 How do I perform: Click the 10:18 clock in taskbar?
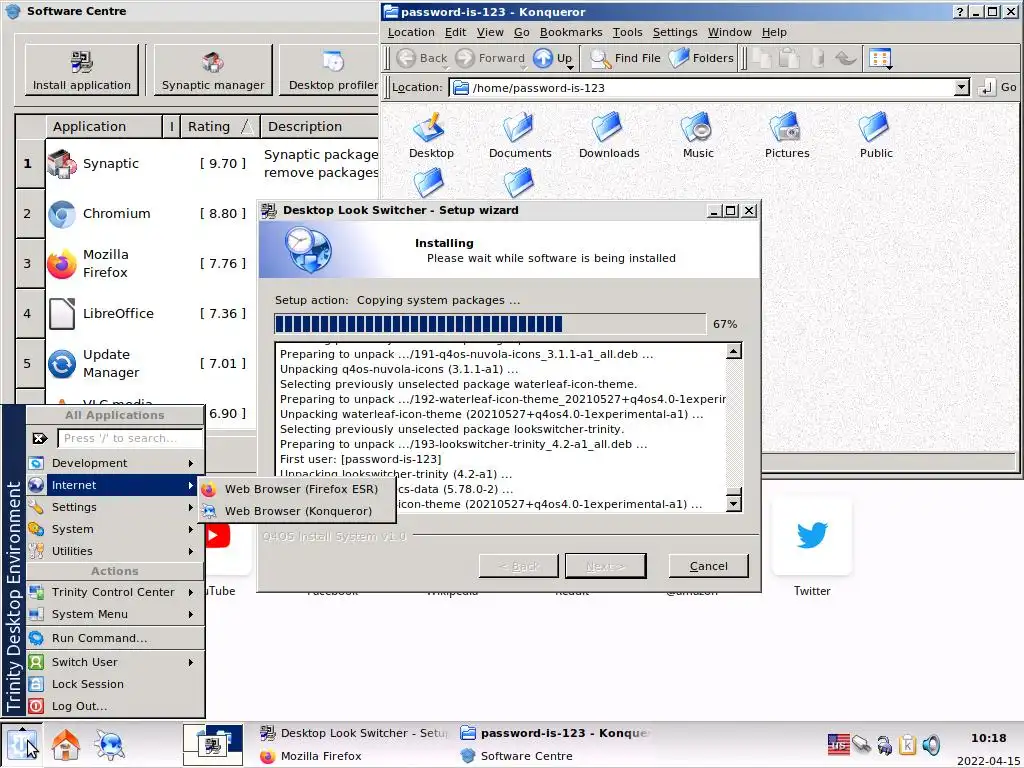pos(988,738)
